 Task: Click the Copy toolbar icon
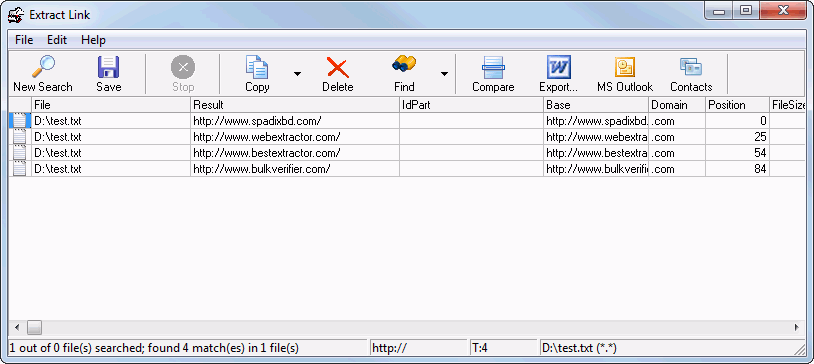pyautogui.click(x=257, y=73)
